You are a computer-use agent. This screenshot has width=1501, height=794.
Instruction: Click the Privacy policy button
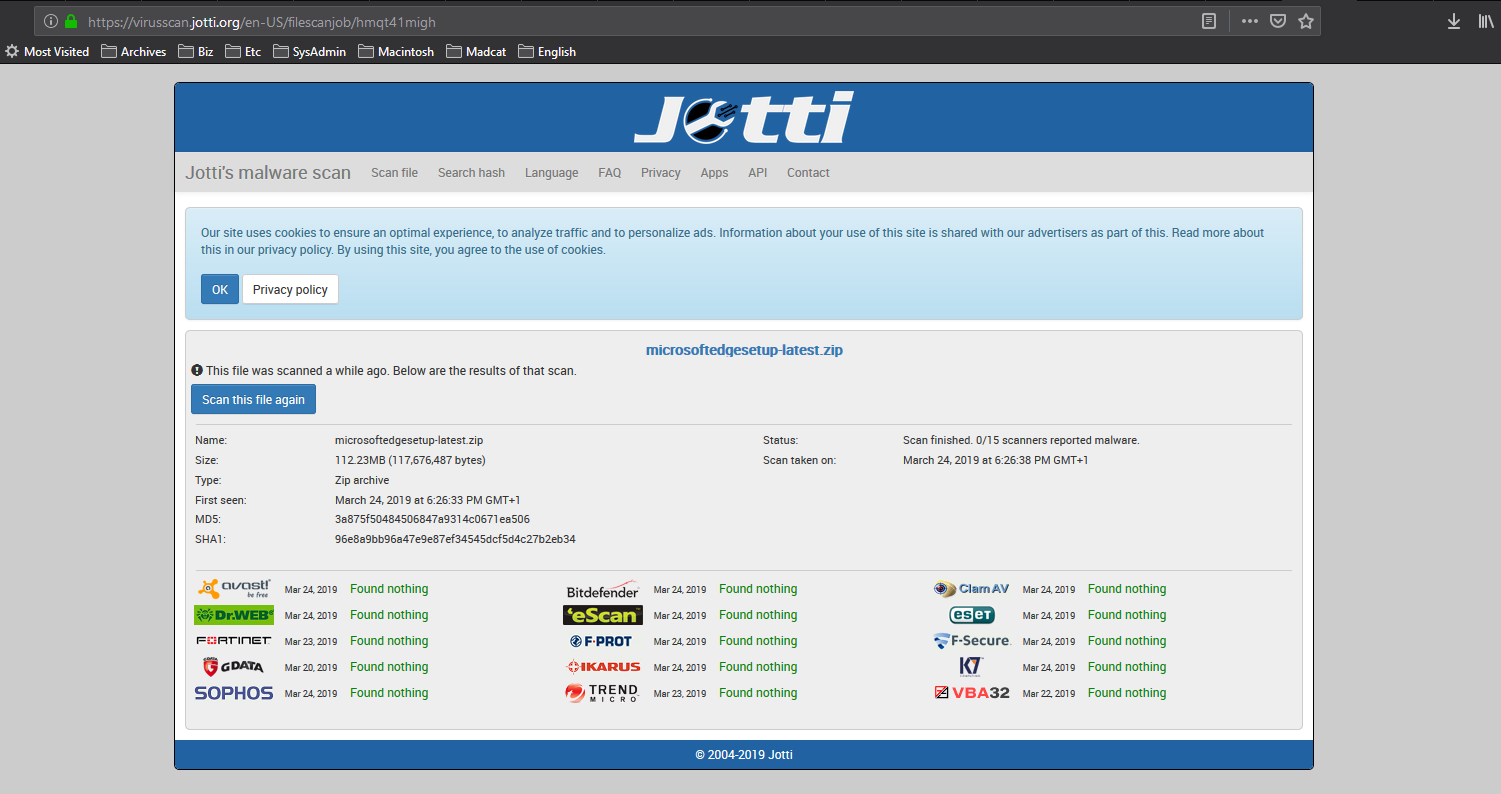pos(290,289)
